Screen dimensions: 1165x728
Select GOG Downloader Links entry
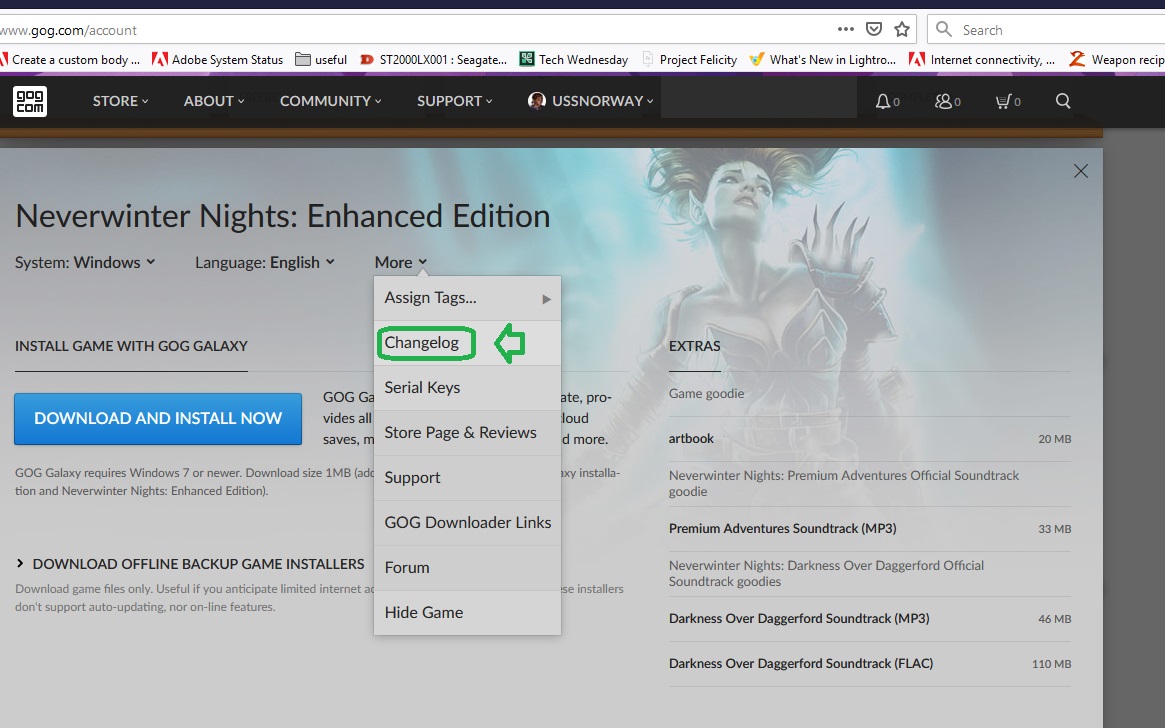pos(467,523)
